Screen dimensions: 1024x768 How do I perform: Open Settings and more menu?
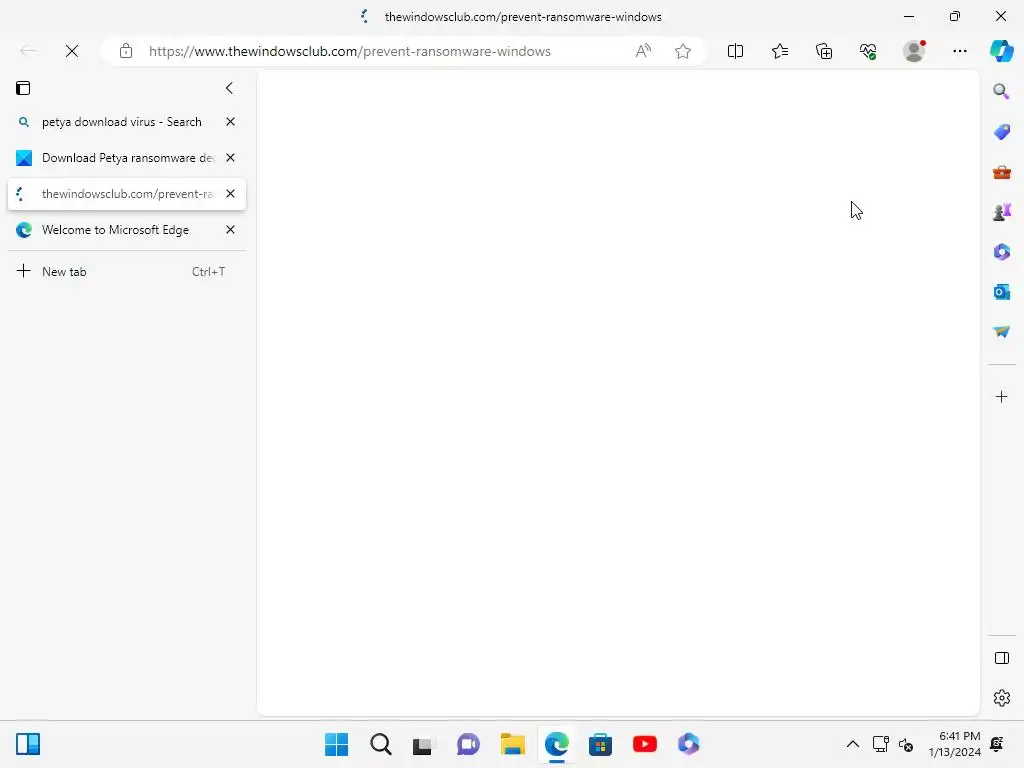pos(959,51)
